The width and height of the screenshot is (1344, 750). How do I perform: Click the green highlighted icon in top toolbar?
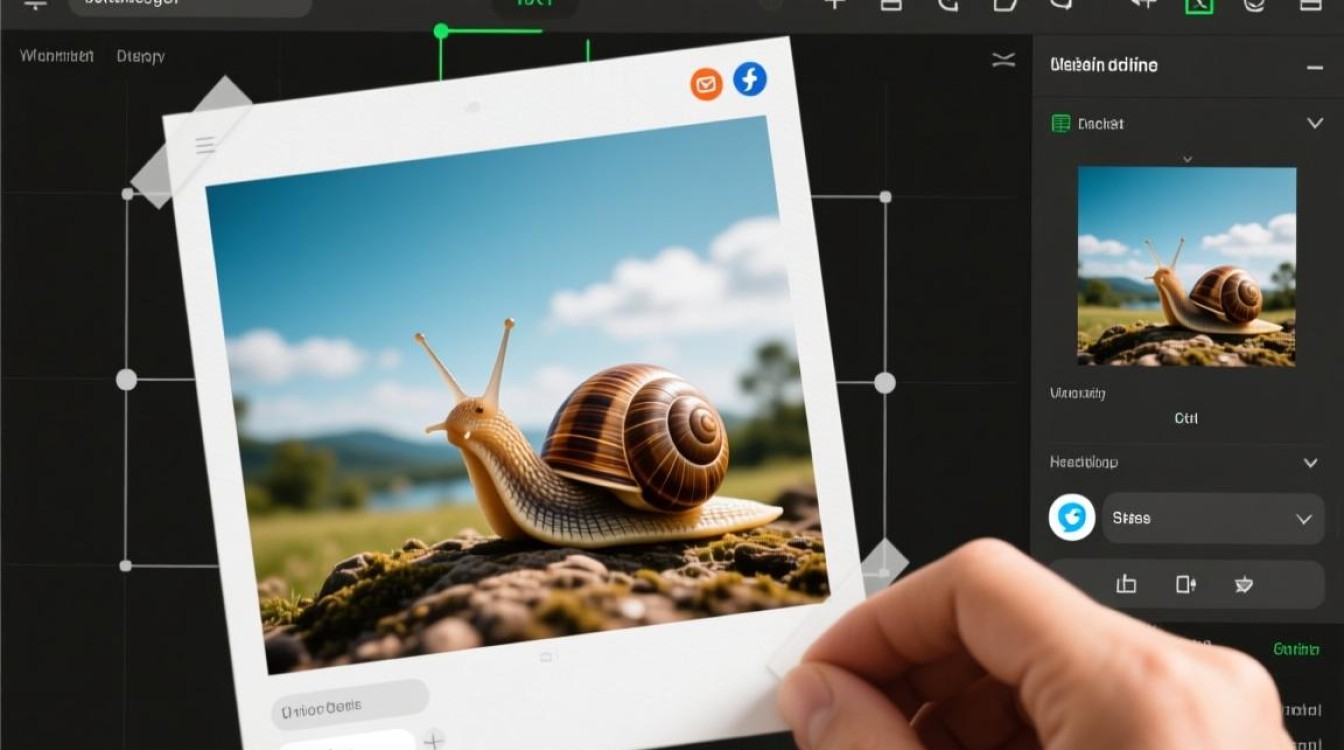1199,5
